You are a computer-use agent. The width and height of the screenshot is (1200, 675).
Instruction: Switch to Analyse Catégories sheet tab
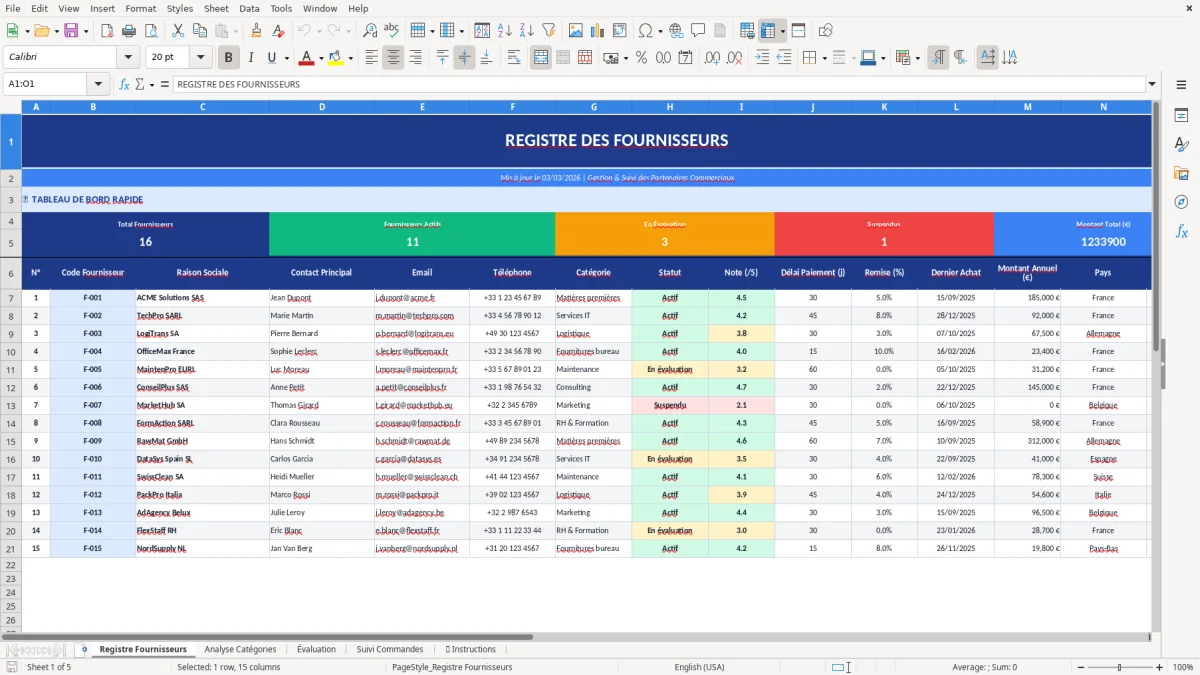[x=240, y=649]
